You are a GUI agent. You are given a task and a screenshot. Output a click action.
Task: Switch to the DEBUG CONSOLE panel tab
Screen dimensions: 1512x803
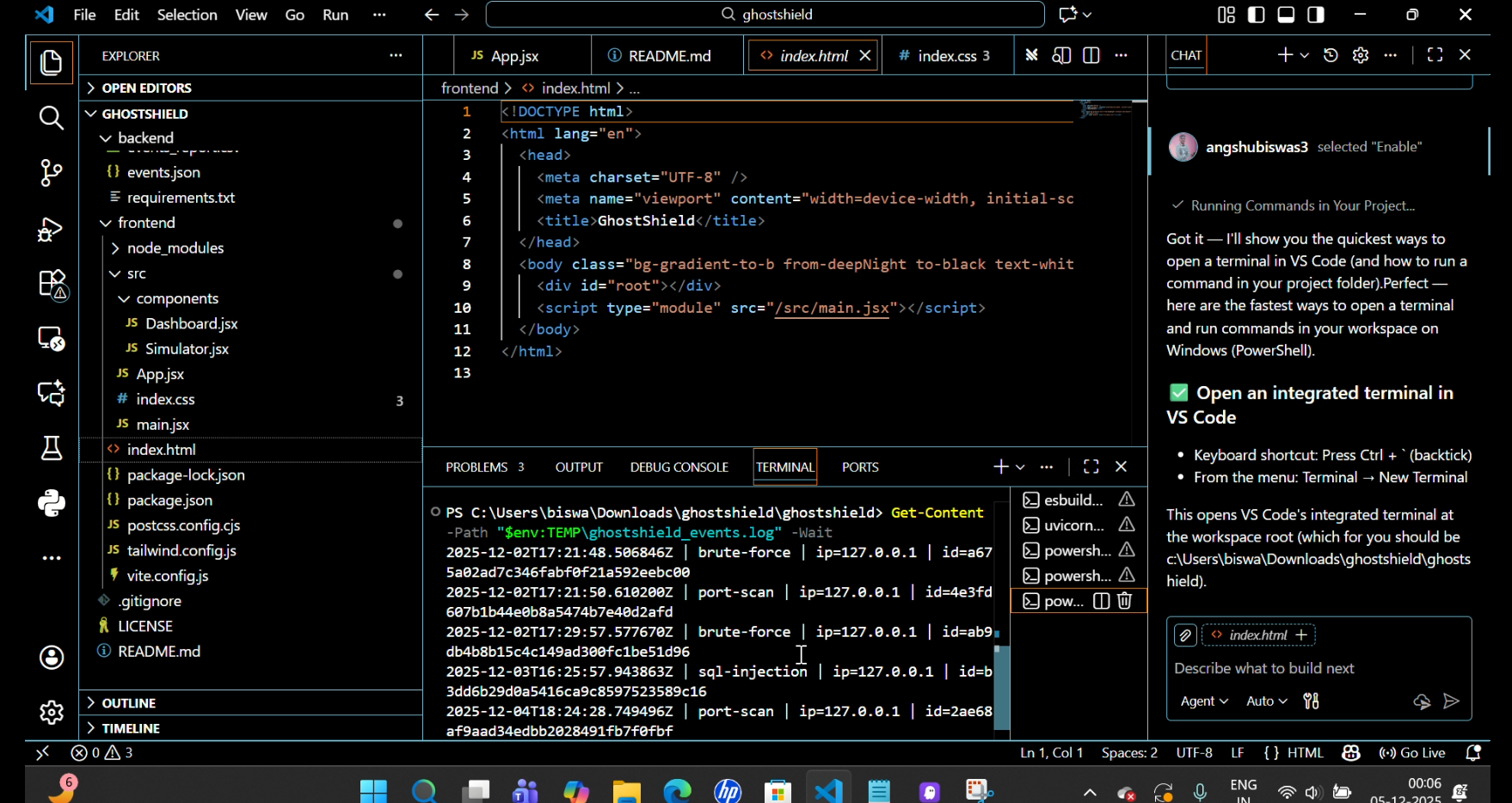pos(679,467)
